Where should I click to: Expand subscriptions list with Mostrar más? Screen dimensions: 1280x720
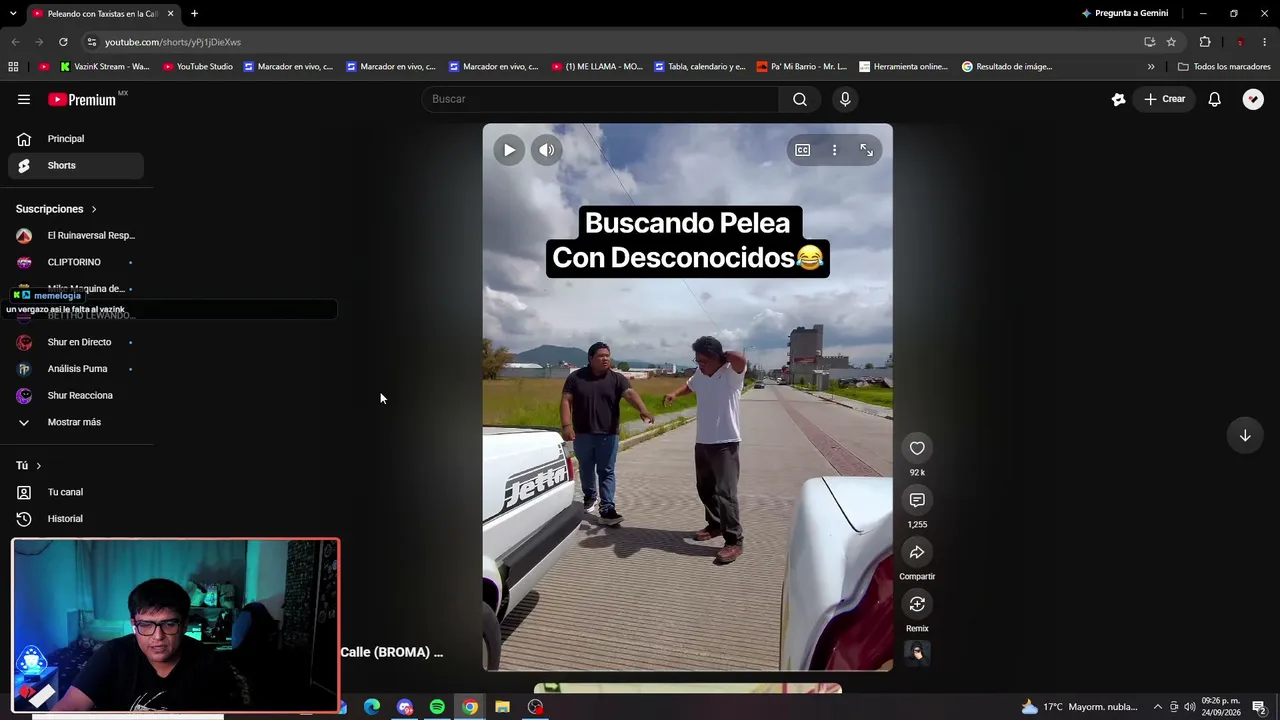tap(75, 422)
